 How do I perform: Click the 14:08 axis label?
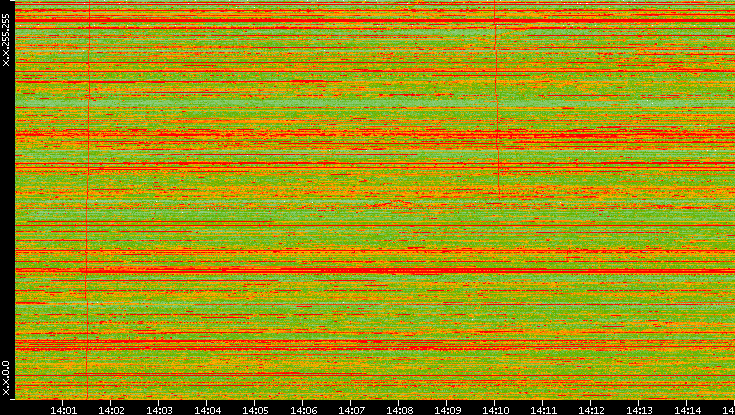pyautogui.click(x=399, y=410)
